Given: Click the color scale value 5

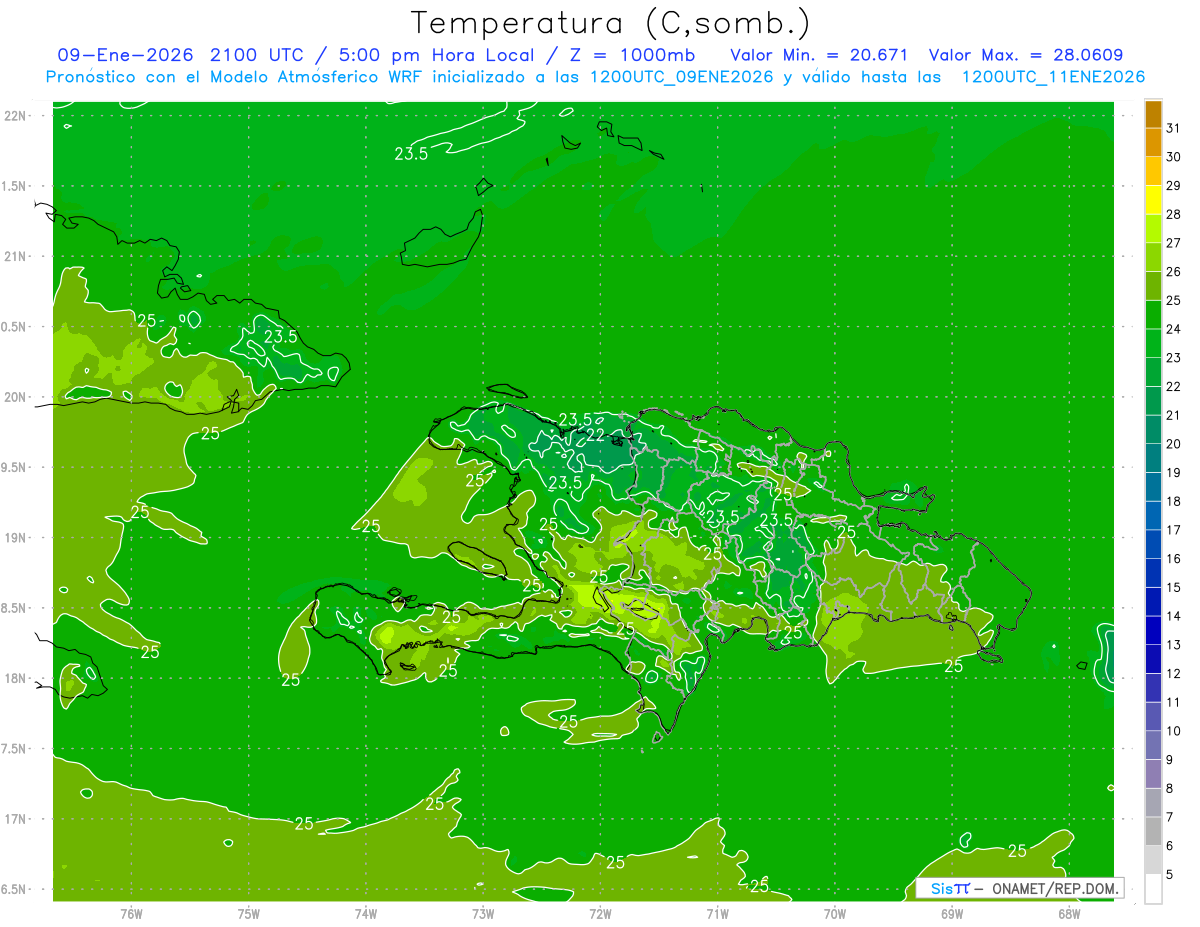Looking at the screenshot, I should pyautogui.click(x=1170, y=875).
